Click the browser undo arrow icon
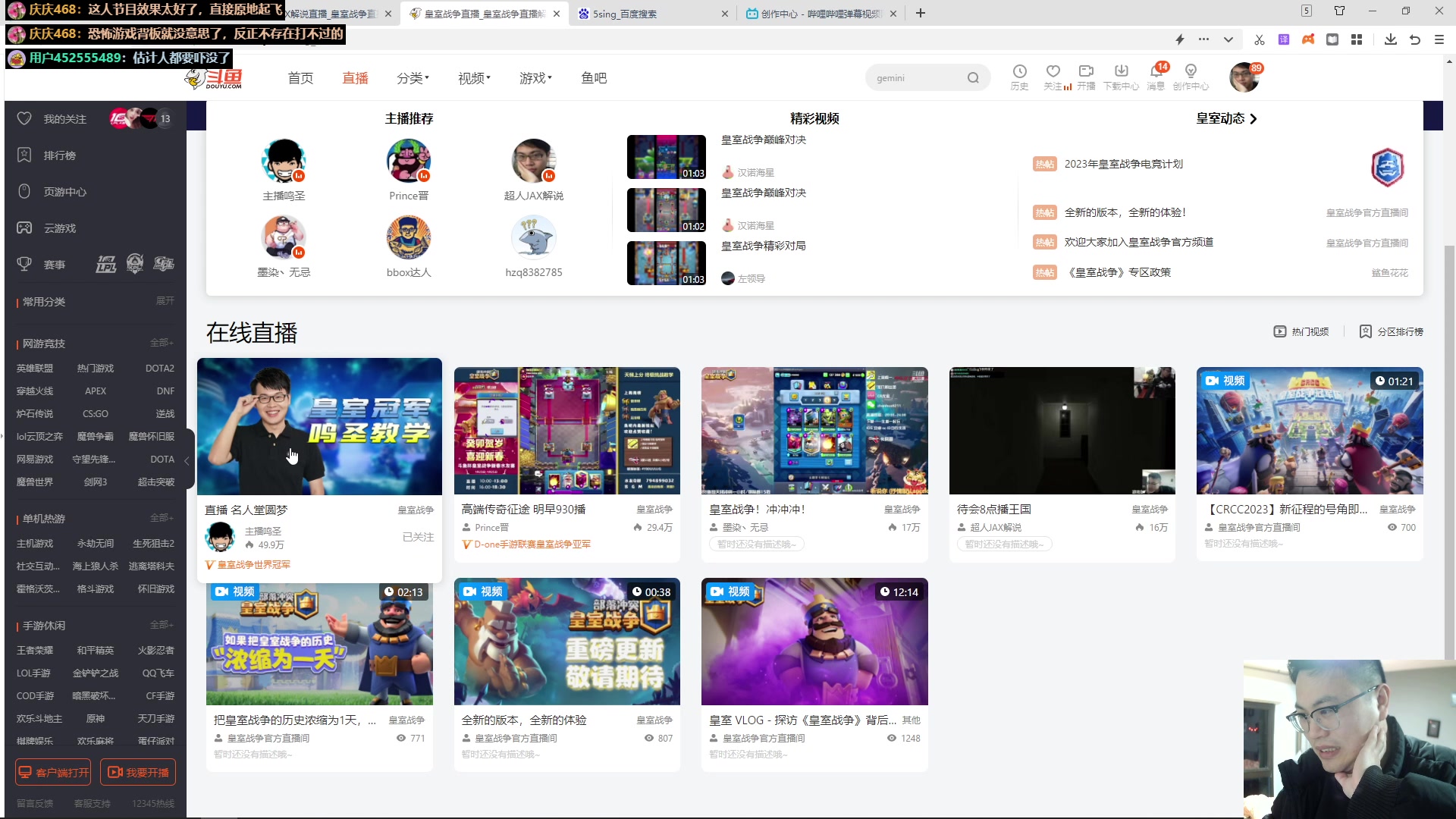The width and height of the screenshot is (1456, 819). click(x=1415, y=39)
